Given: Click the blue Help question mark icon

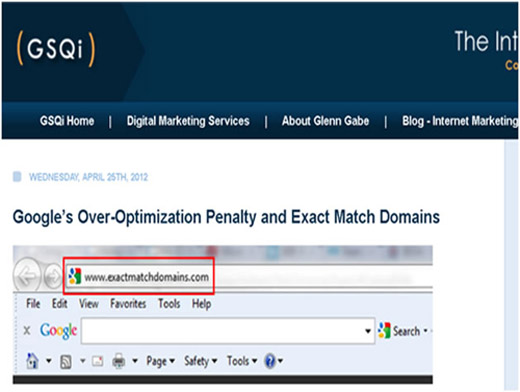Looking at the screenshot, I should pos(270,361).
